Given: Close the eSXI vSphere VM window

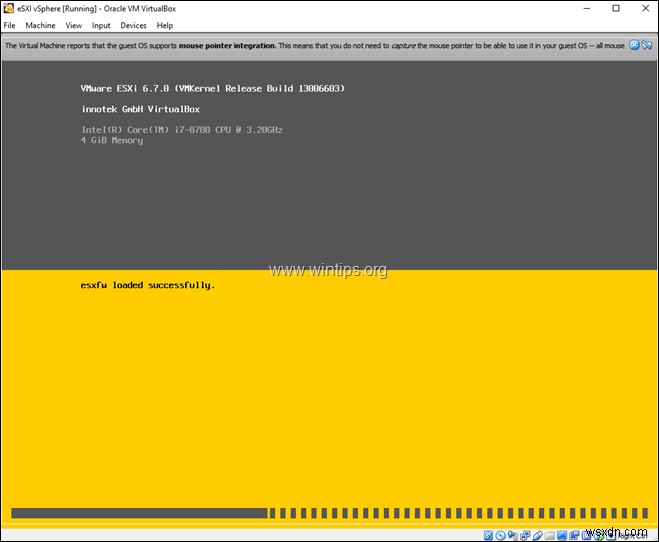Looking at the screenshot, I should tap(646, 8).
